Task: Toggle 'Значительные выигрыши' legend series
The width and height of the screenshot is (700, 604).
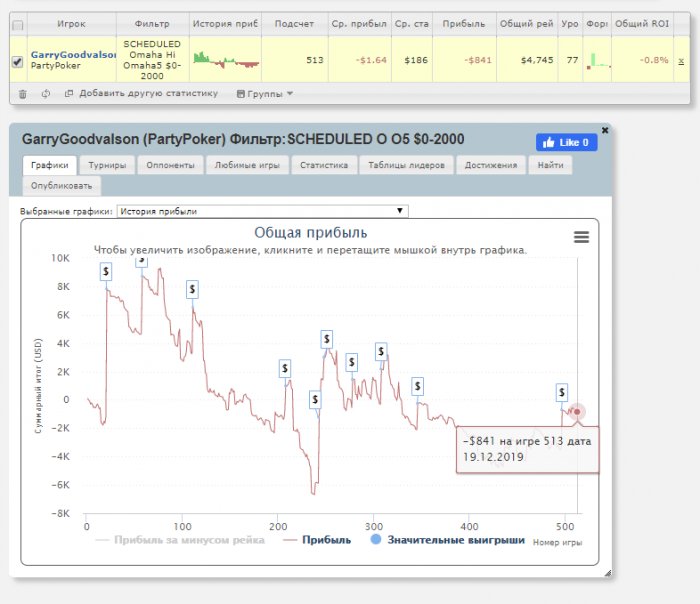Action: (x=448, y=540)
